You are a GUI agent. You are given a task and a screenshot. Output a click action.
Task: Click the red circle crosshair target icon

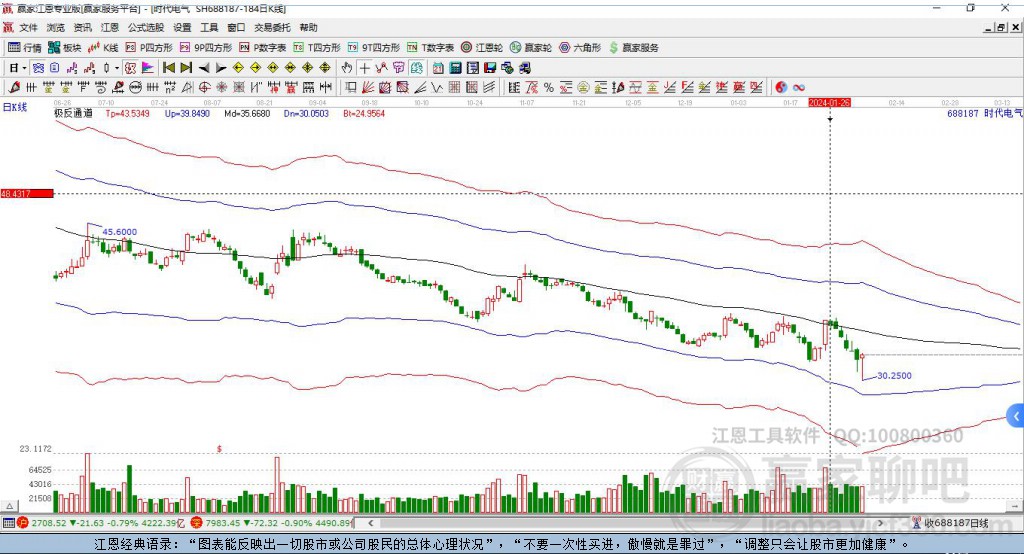click(x=204, y=88)
